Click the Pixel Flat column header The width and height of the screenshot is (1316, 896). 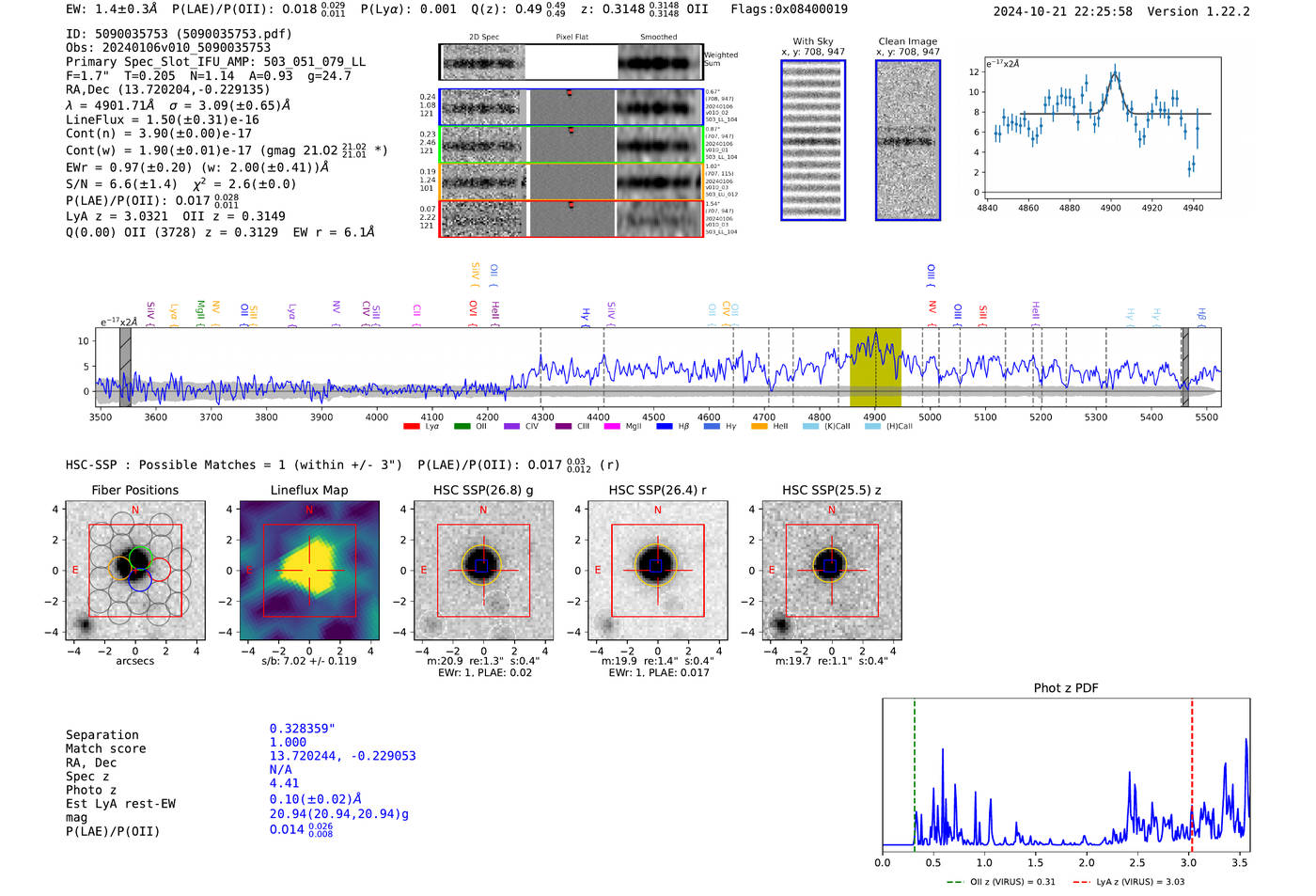pyautogui.click(x=572, y=38)
